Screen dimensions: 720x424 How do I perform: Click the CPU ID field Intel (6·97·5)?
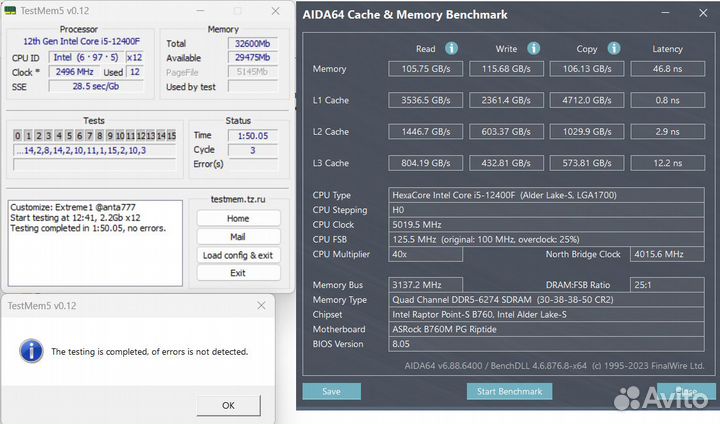tap(86, 57)
